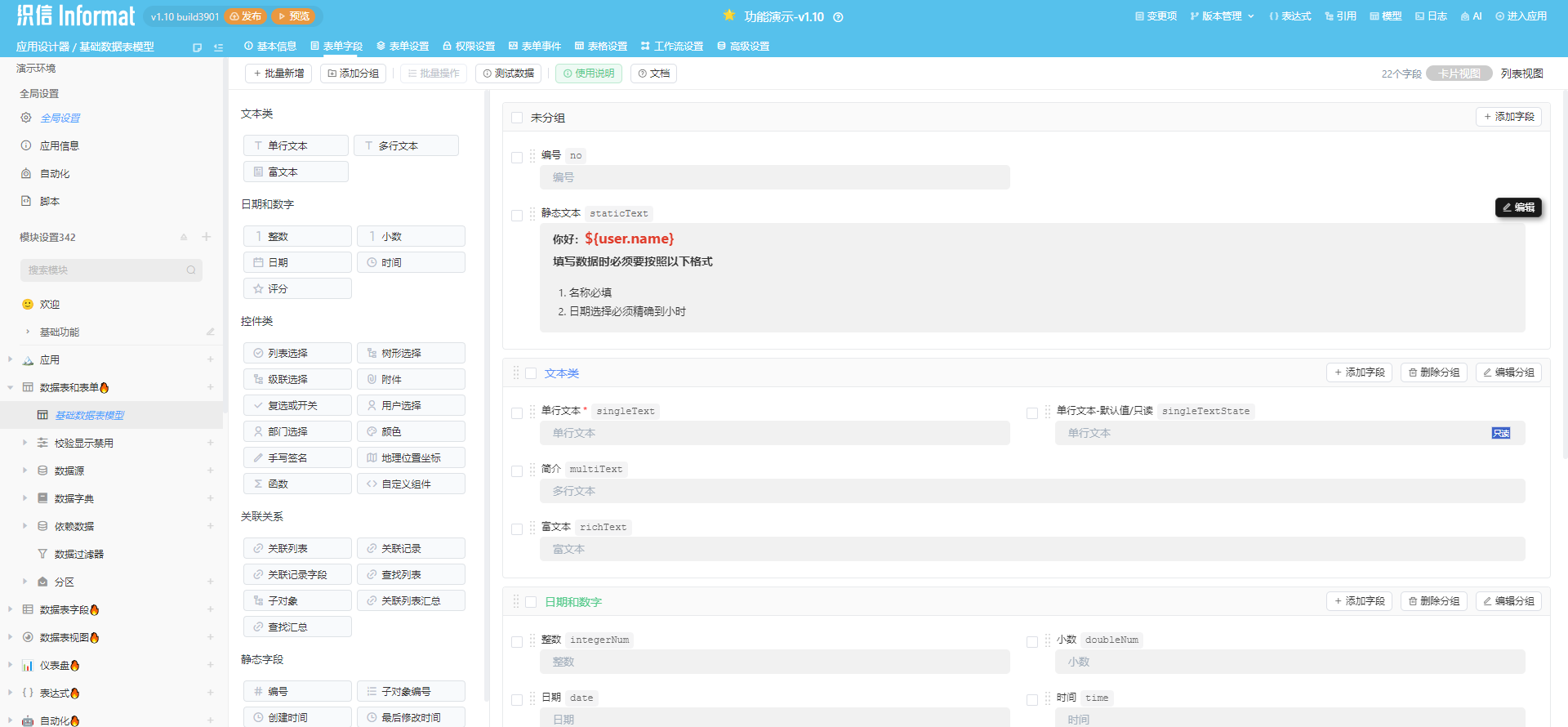The height and width of the screenshot is (727, 1568).
Task: Click the 发布 publish button
Action: click(246, 16)
